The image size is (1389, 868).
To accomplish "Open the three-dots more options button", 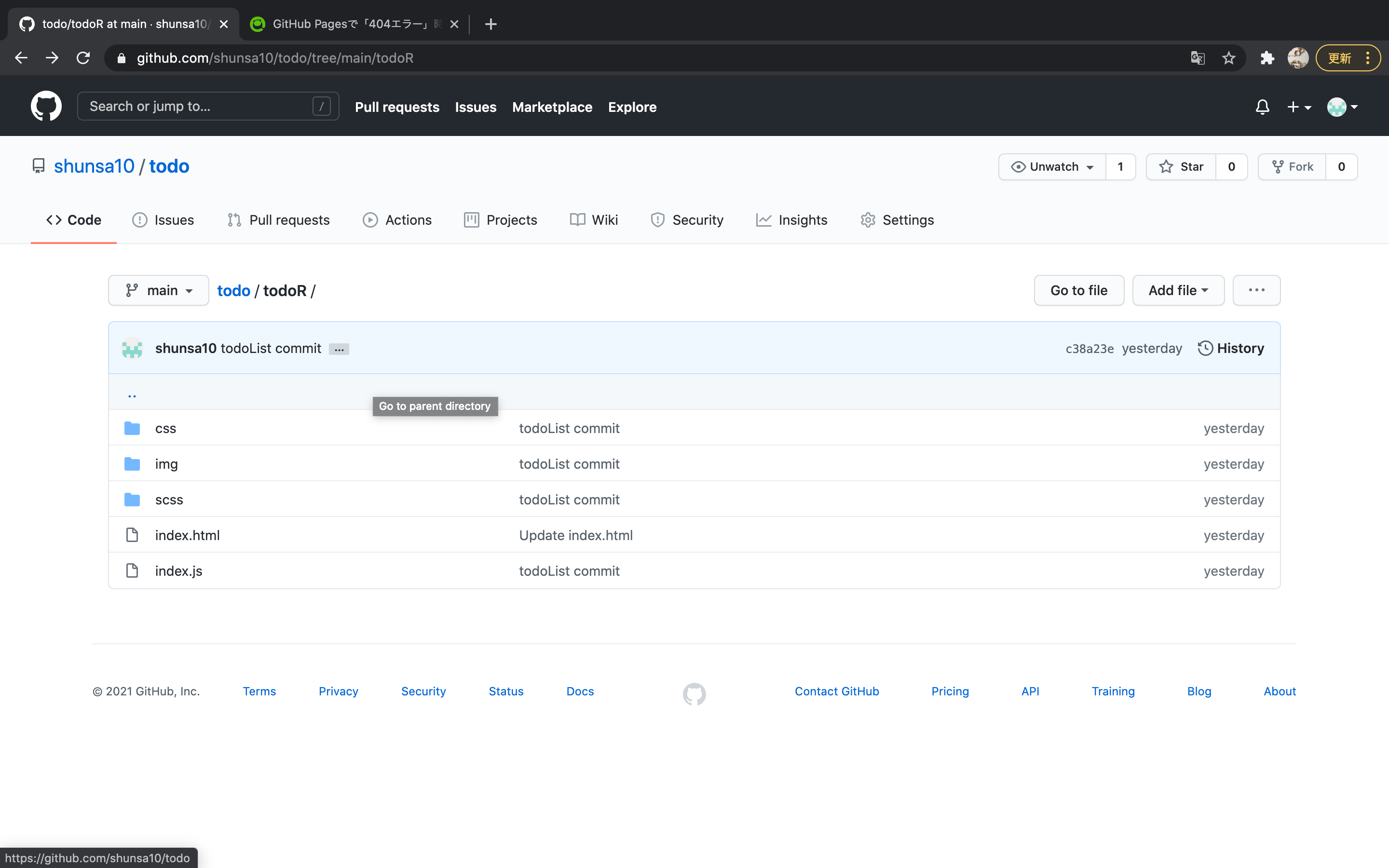I will 1256,290.
